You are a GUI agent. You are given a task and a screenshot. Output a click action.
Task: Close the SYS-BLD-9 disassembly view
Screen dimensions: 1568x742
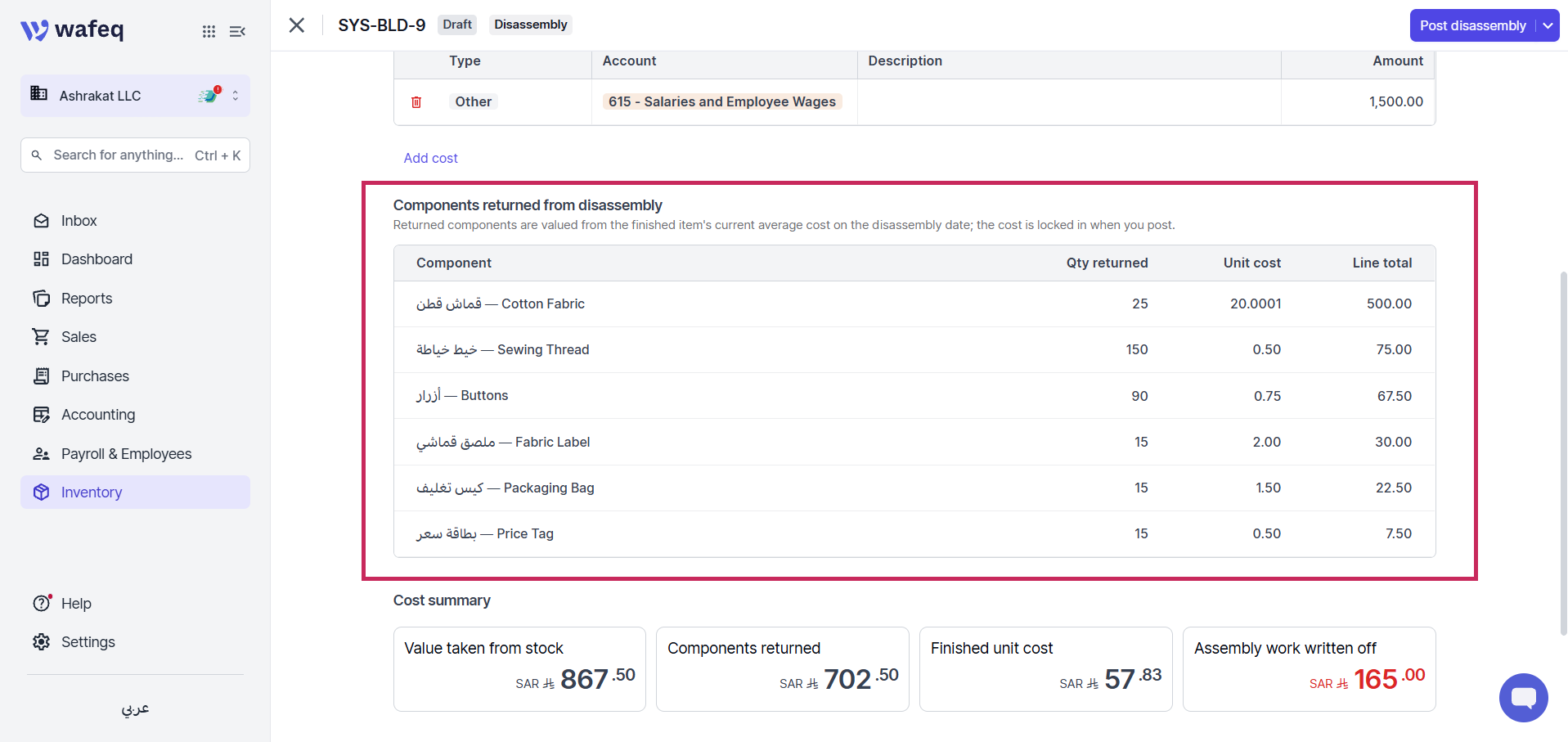point(297,25)
